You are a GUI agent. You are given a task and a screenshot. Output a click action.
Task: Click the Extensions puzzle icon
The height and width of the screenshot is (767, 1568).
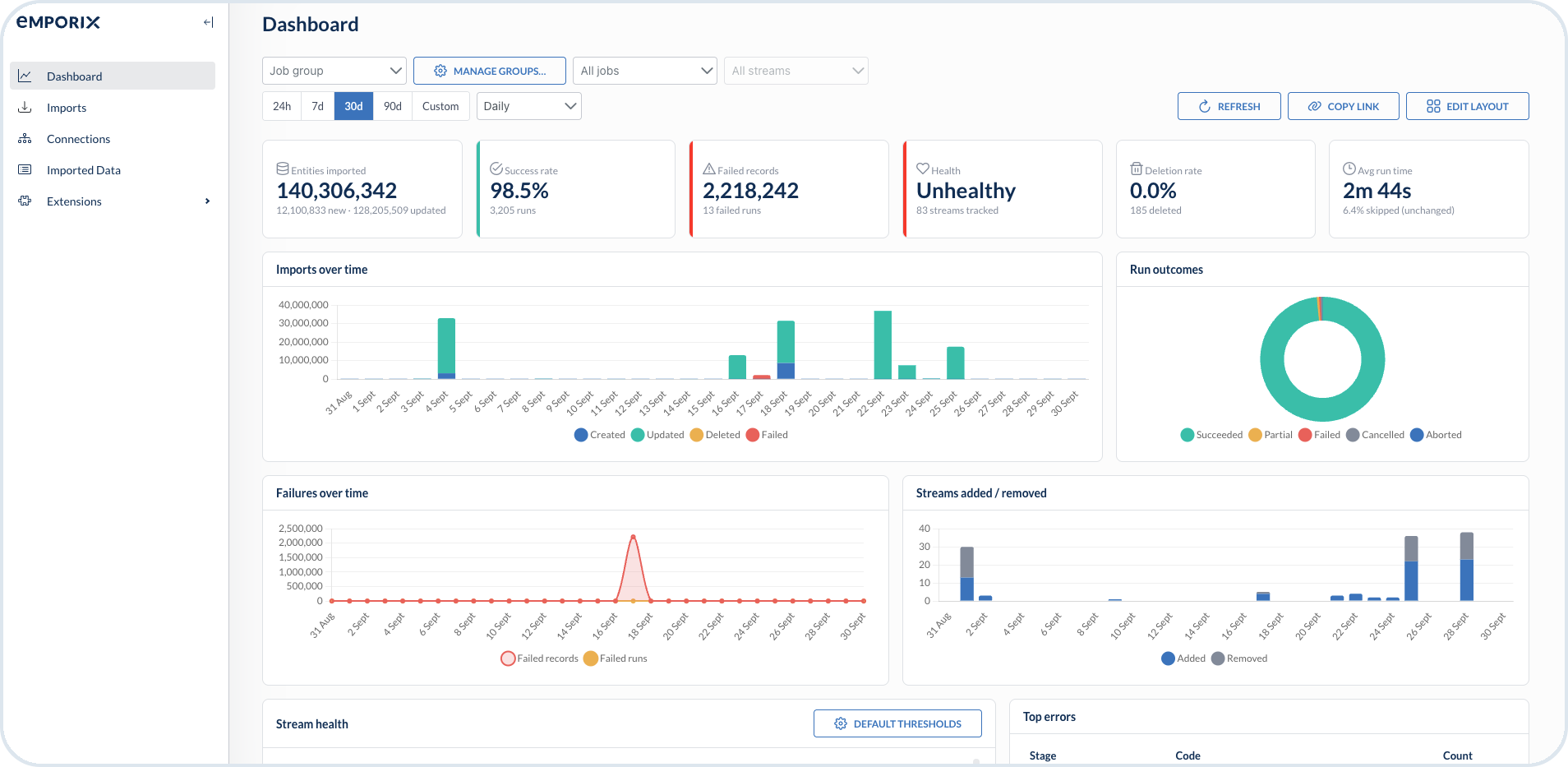pos(25,201)
